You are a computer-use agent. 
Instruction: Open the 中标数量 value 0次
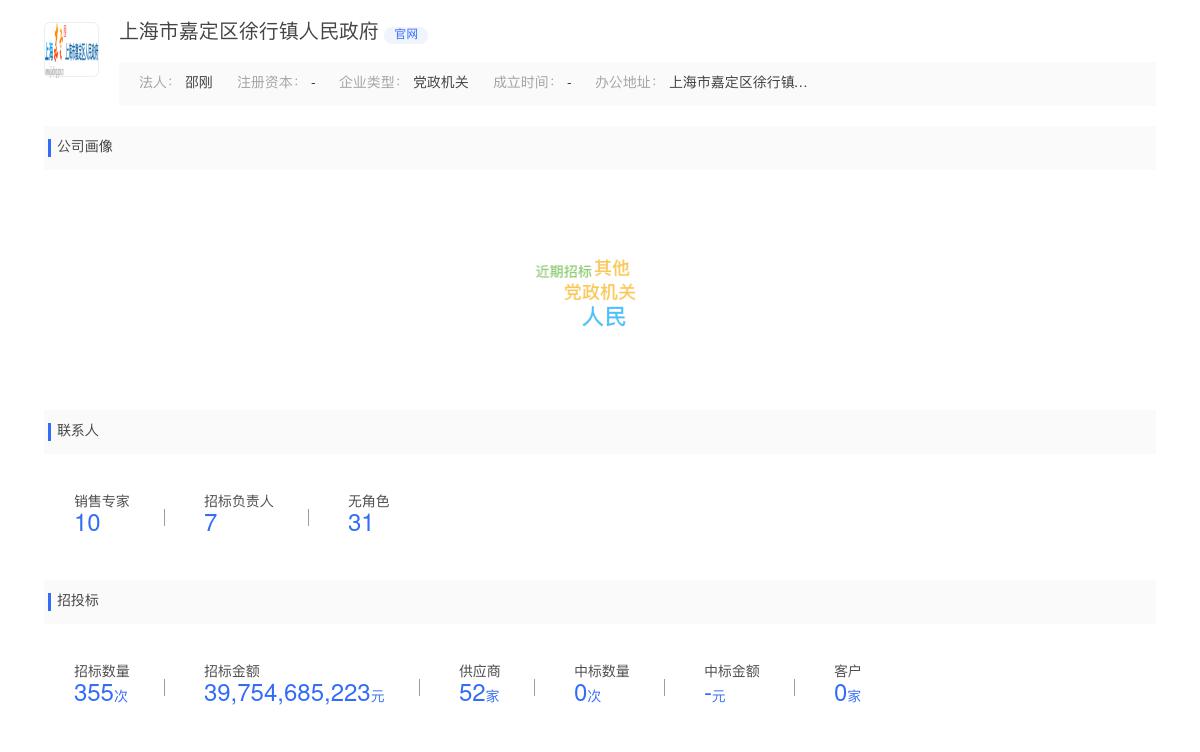pyautogui.click(x=587, y=693)
